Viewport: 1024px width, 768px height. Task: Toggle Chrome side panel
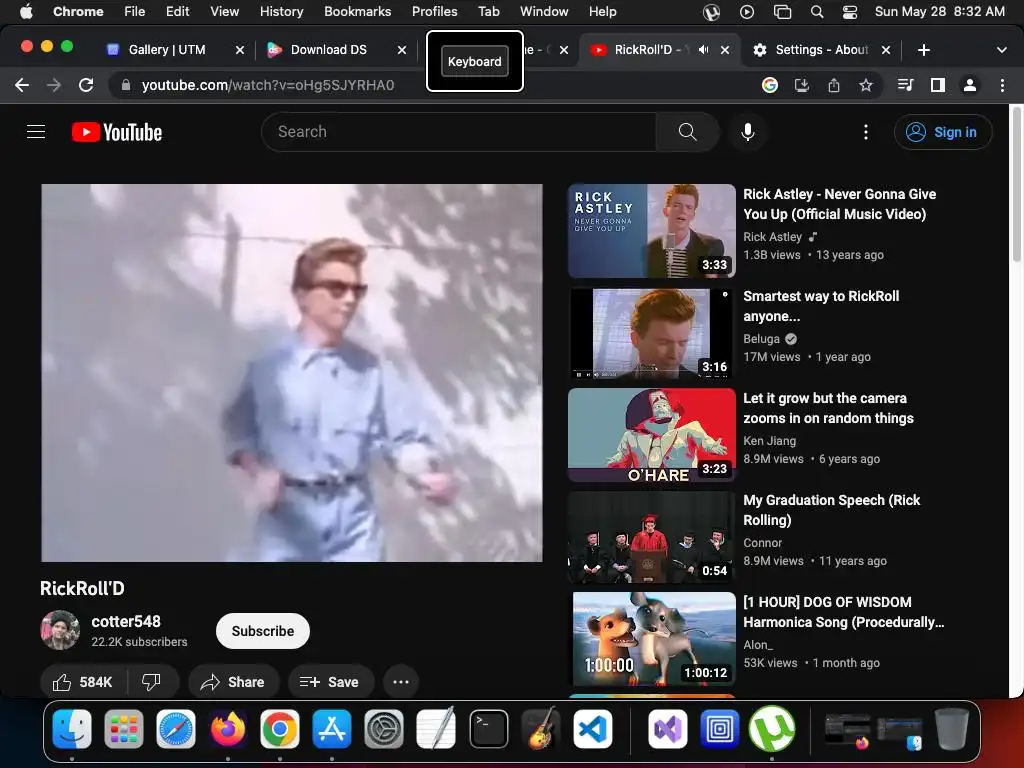click(938, 85)
